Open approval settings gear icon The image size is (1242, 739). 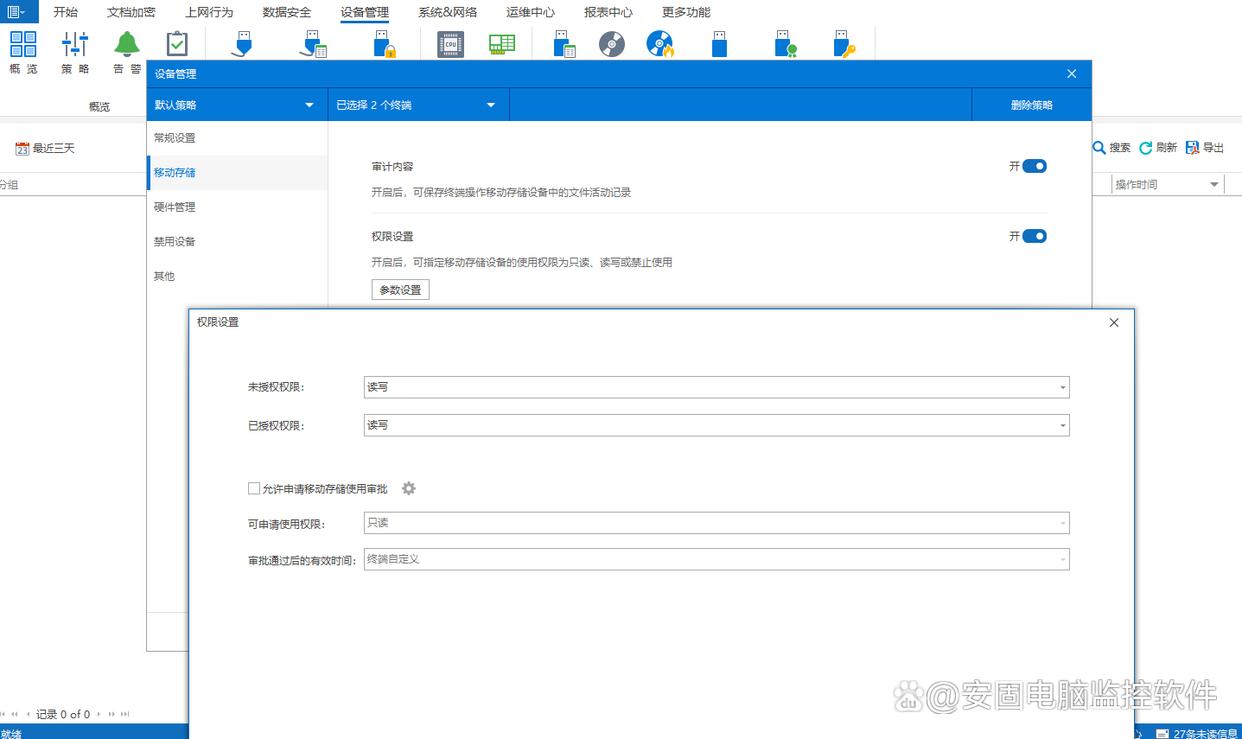click(408, 489)
